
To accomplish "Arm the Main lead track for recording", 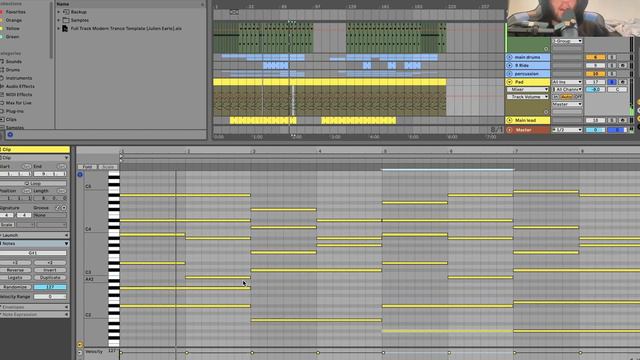I will coord(622,120).
